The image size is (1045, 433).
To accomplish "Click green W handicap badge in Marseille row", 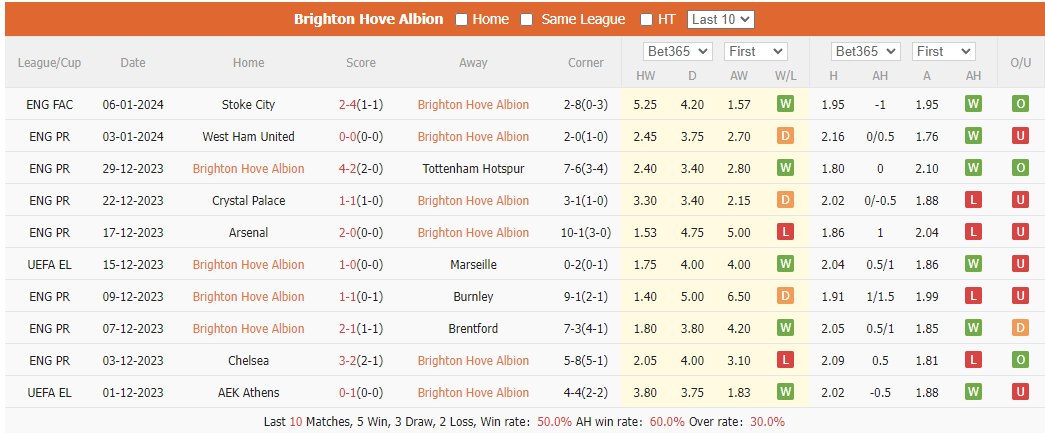I will [973, 264].
